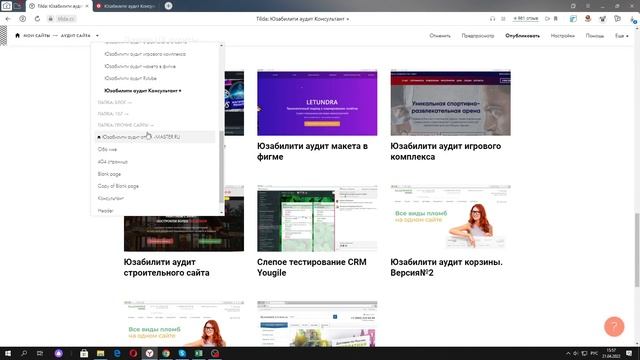The image size is (640, 360).
Task: Click the screenshot camera icon at top-left
Action: (x=7, y=6)
